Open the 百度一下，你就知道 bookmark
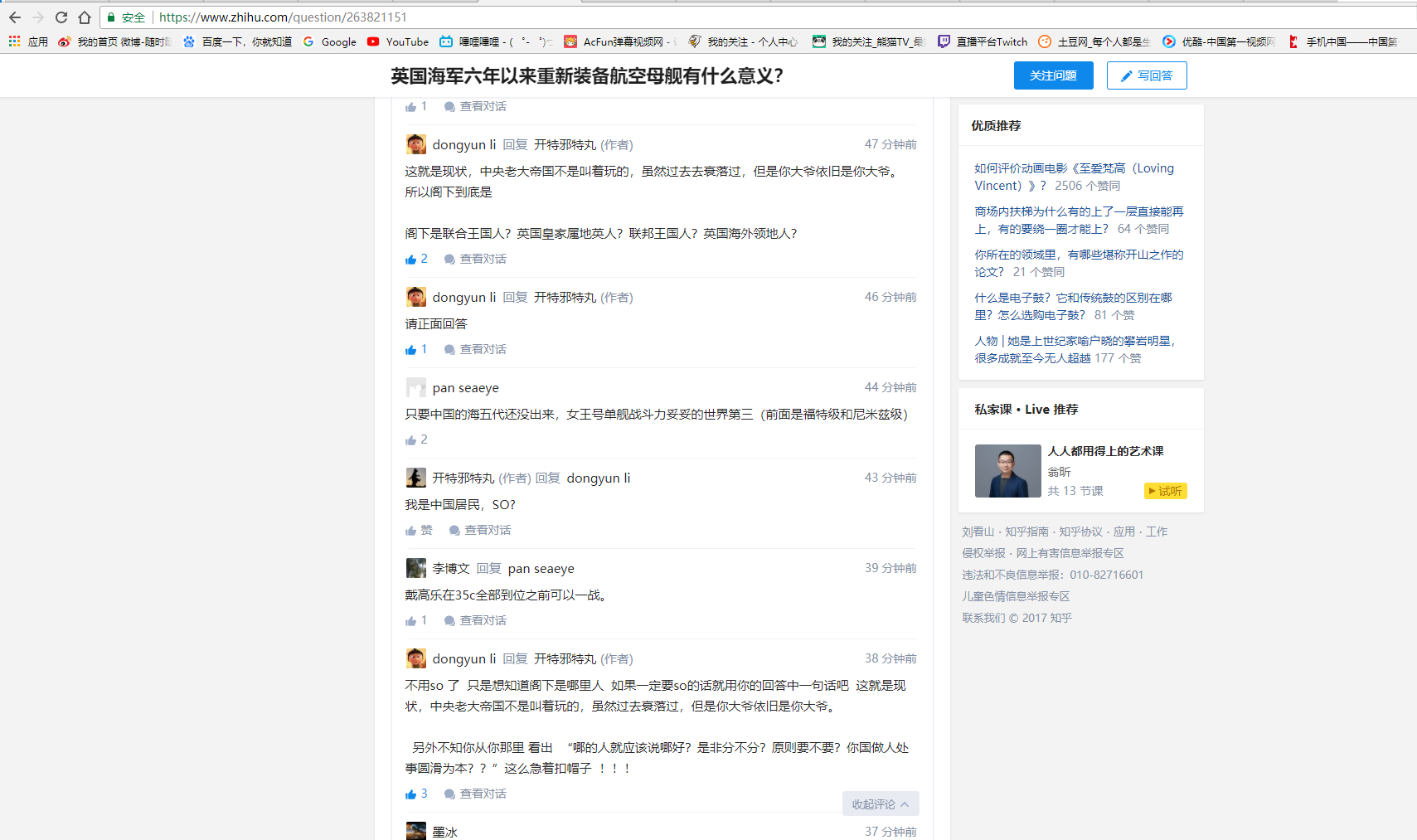Image resolution: width=1417 pixels, height=840 pixels. [237, 41]
